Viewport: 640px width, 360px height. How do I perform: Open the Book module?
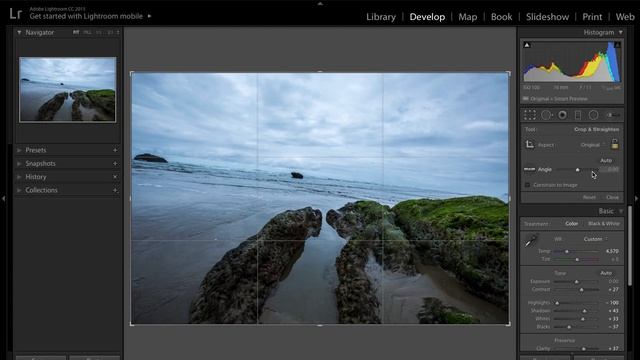click(x=501, y=17)
